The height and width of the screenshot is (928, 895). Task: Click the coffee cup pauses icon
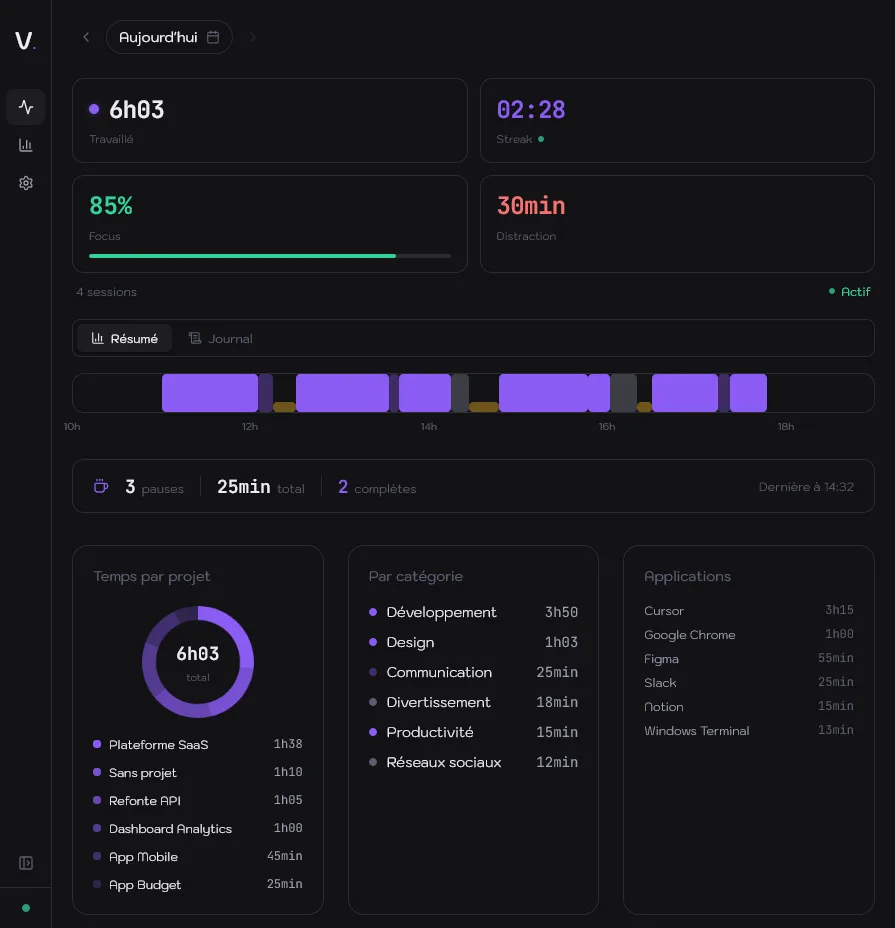pos(101,486)
